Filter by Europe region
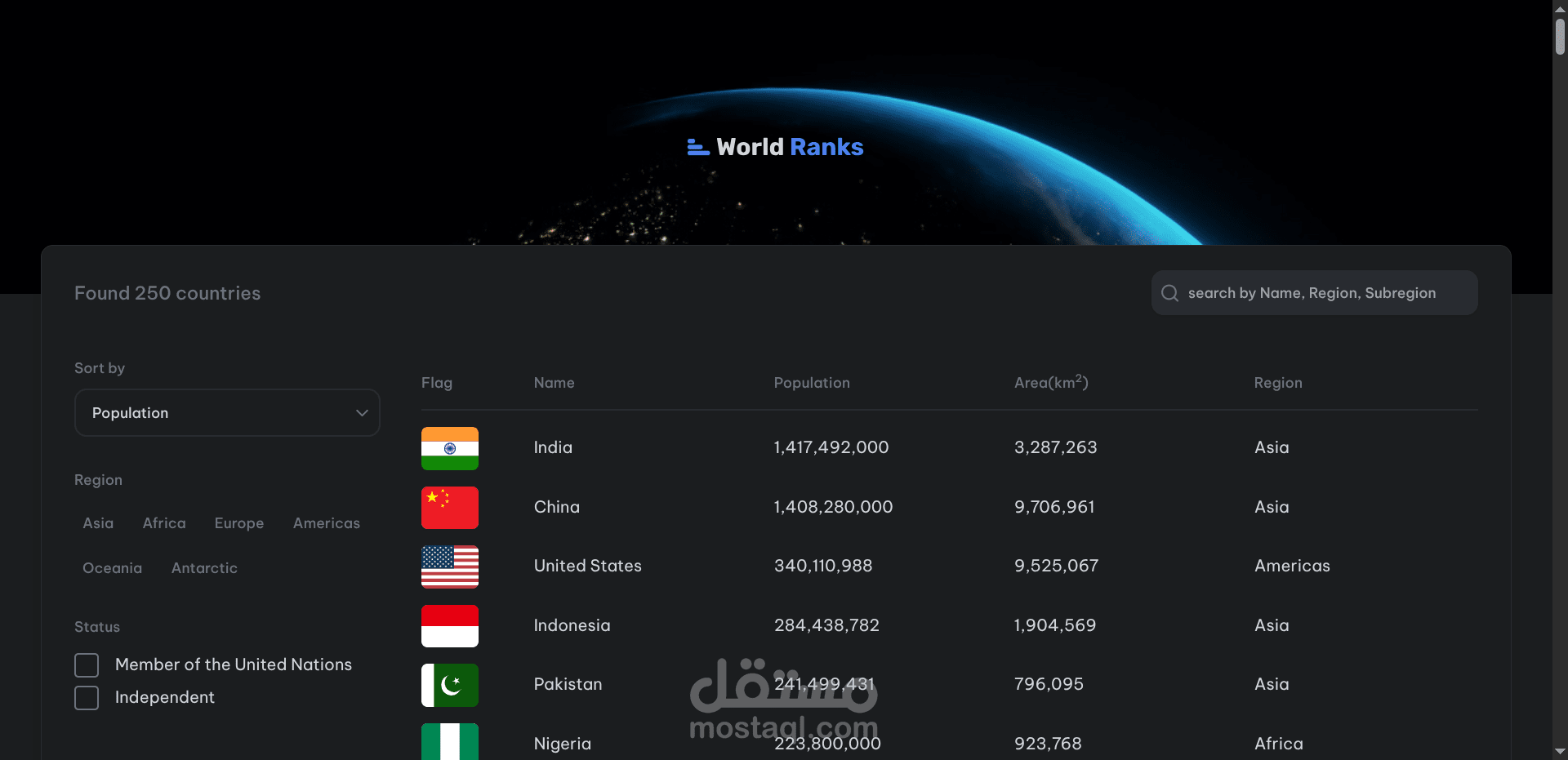 (x=239, y=523)
